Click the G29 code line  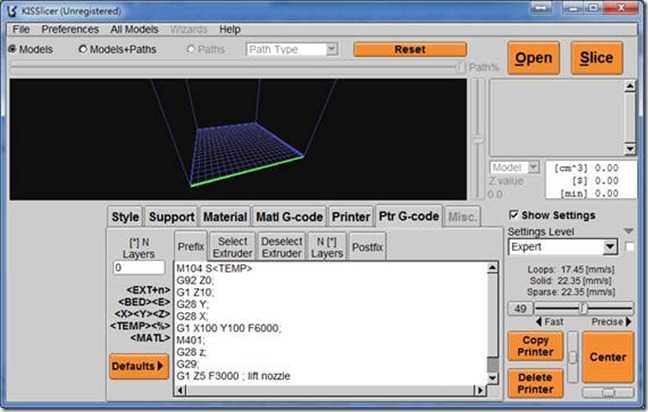[188, 364]
